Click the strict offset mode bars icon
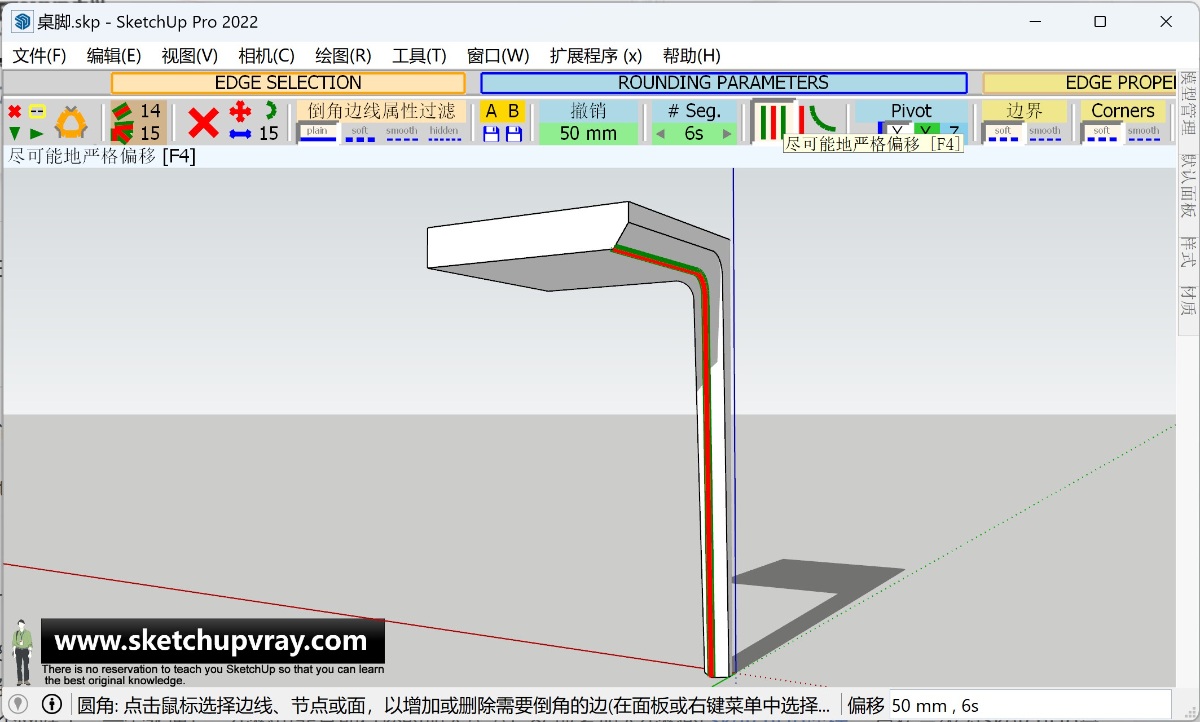This screenshot has width=1200, height=722. [771, 121]
